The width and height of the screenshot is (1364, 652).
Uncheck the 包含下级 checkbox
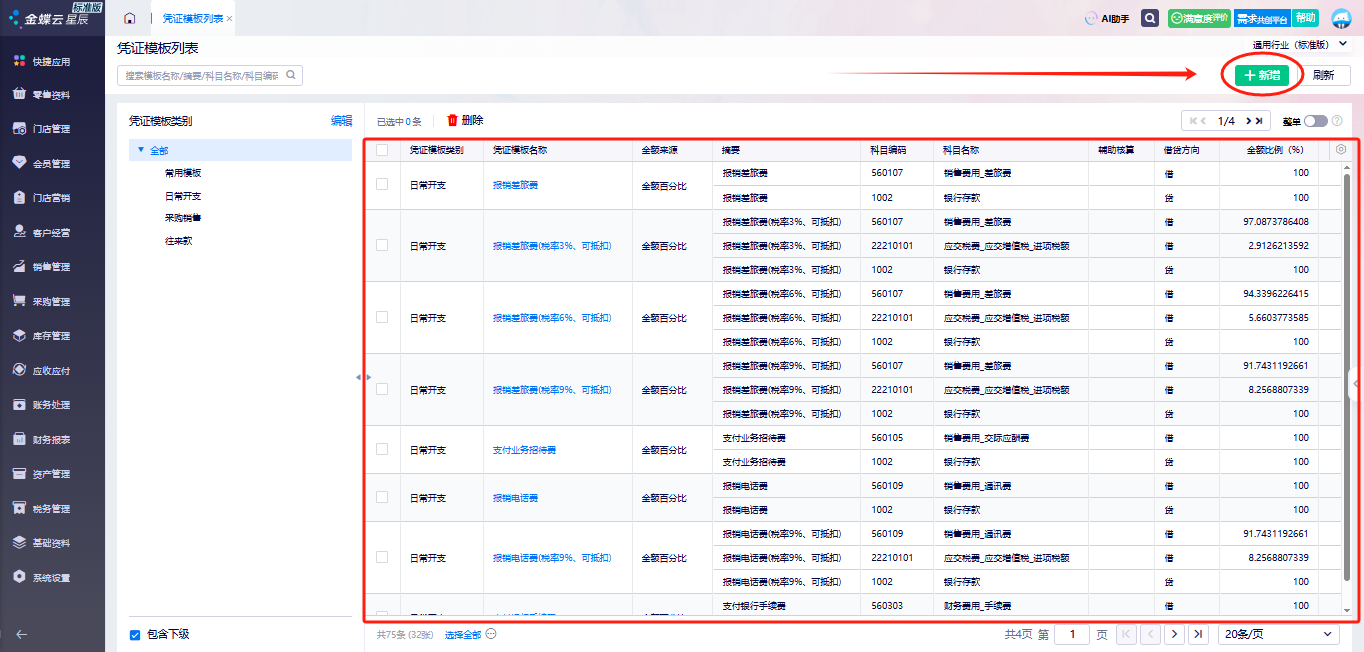[x=135, y=634]
